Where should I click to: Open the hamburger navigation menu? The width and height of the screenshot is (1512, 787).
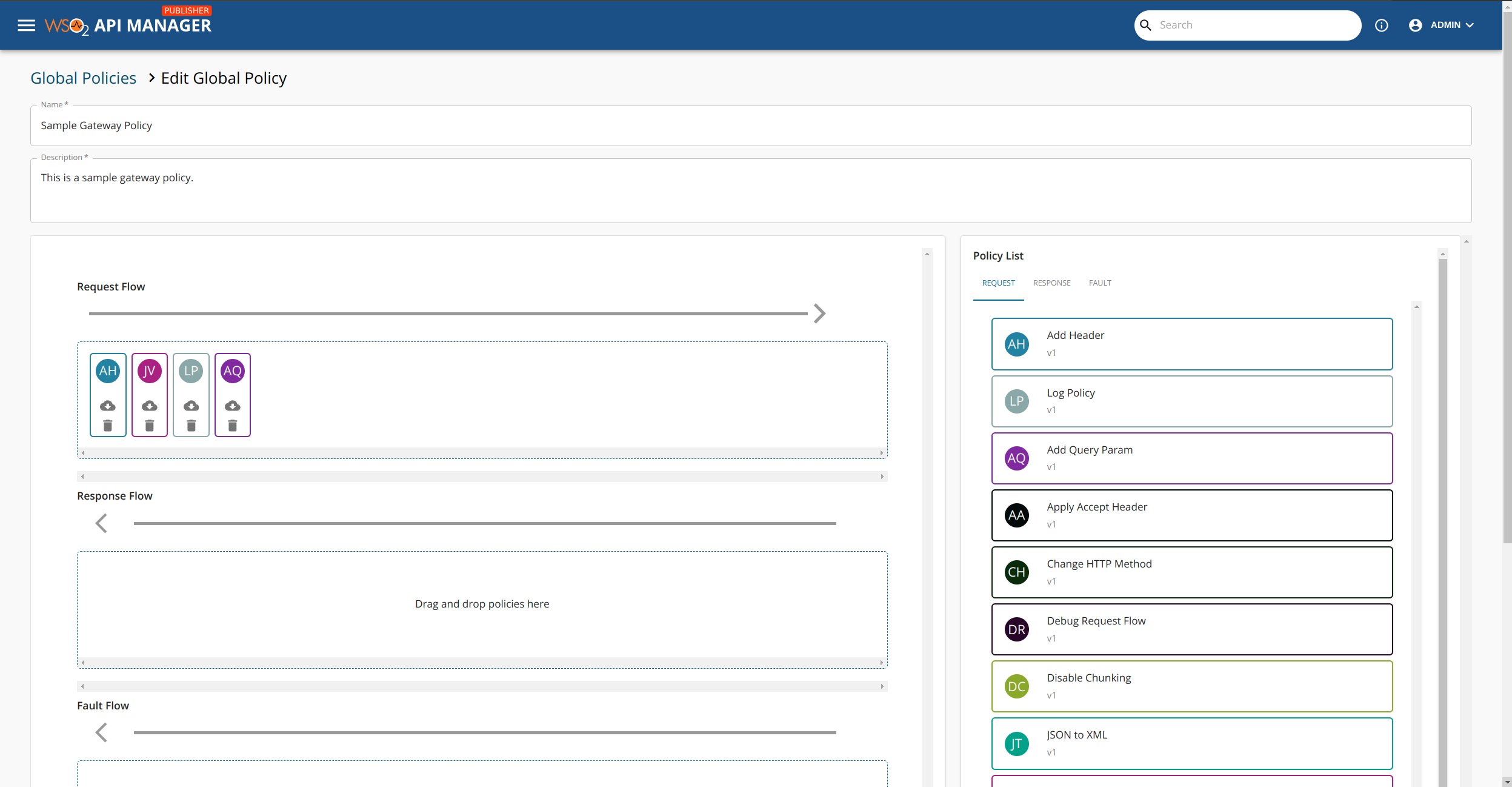(x=26, y=25)
